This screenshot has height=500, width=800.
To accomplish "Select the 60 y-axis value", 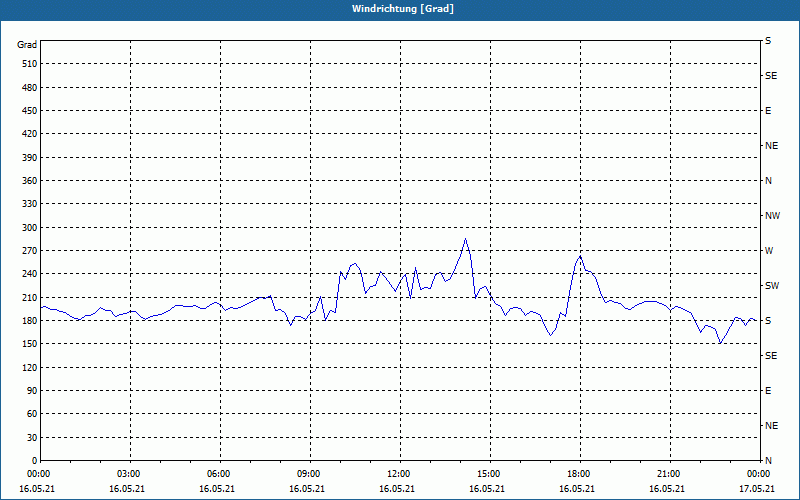I will [32, 414].
